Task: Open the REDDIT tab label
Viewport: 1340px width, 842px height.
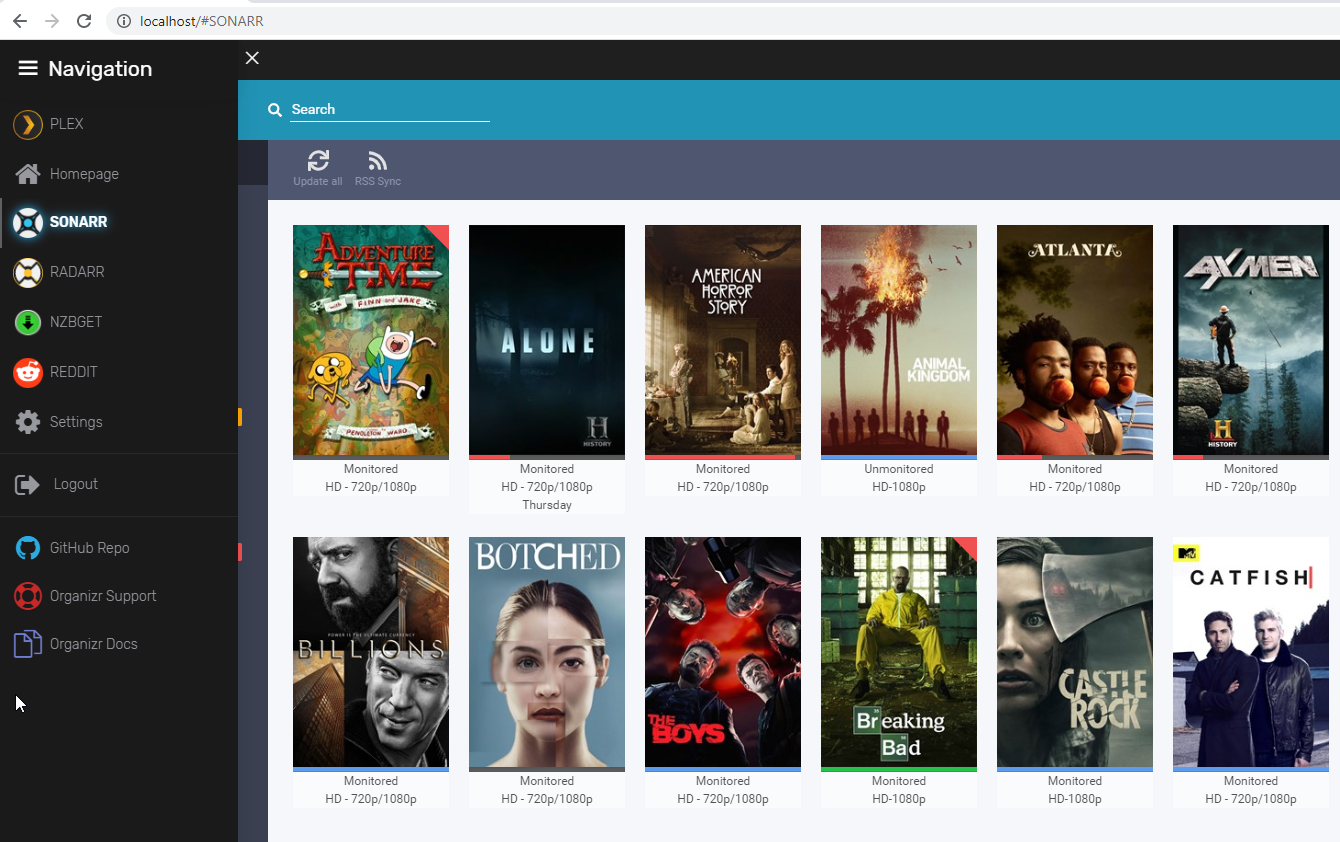Action: tap(74, 372)
